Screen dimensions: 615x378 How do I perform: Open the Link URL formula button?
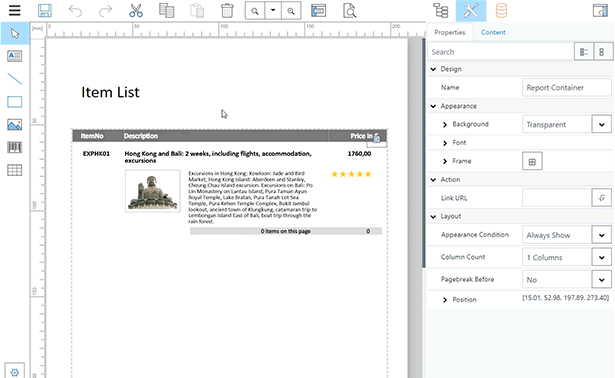point(602,198)
